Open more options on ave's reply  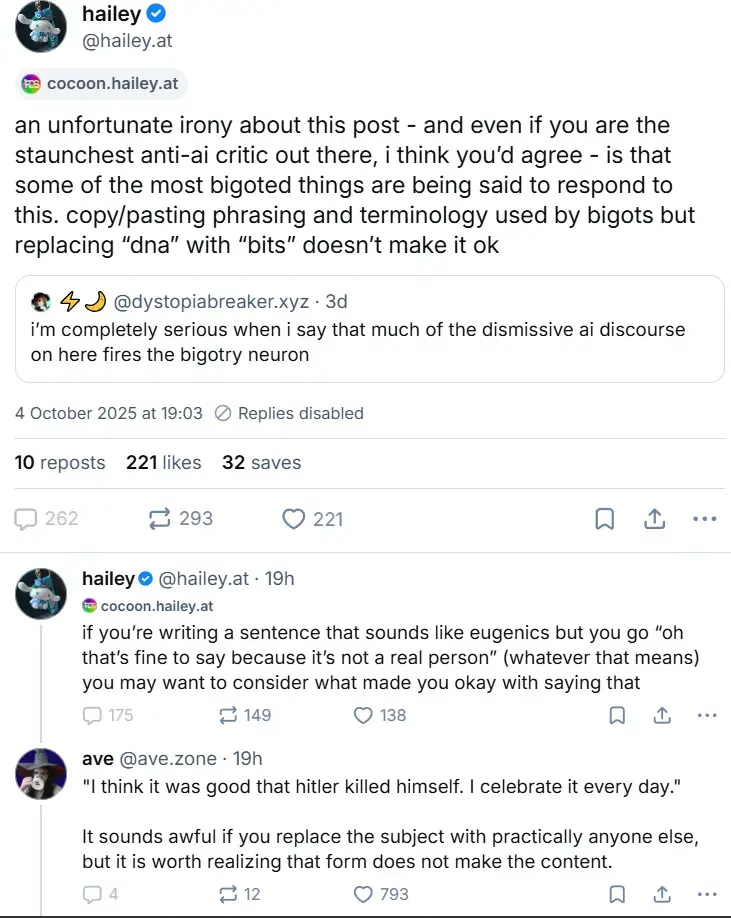point(706,894)
